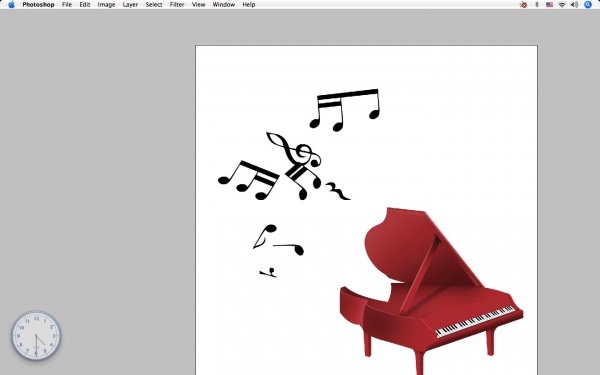Open the Select menu
Viewport: 600px width, 375px height.
tap(154, 5)
